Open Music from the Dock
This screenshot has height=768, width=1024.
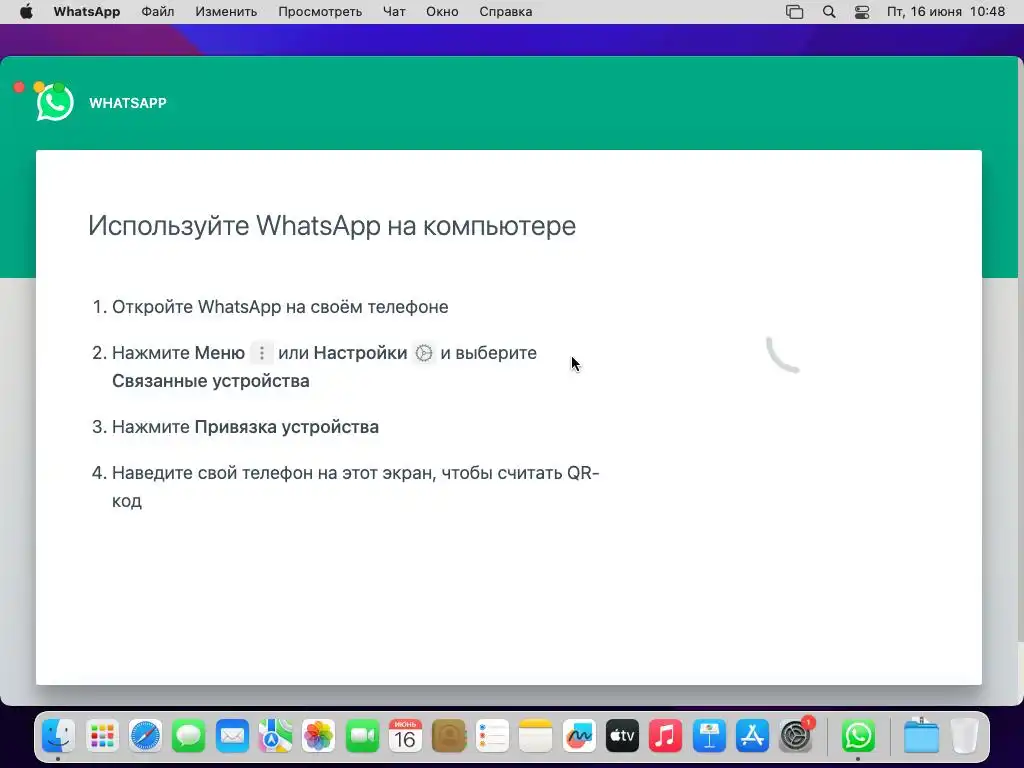pyautogui.click(x=665, y=737)
